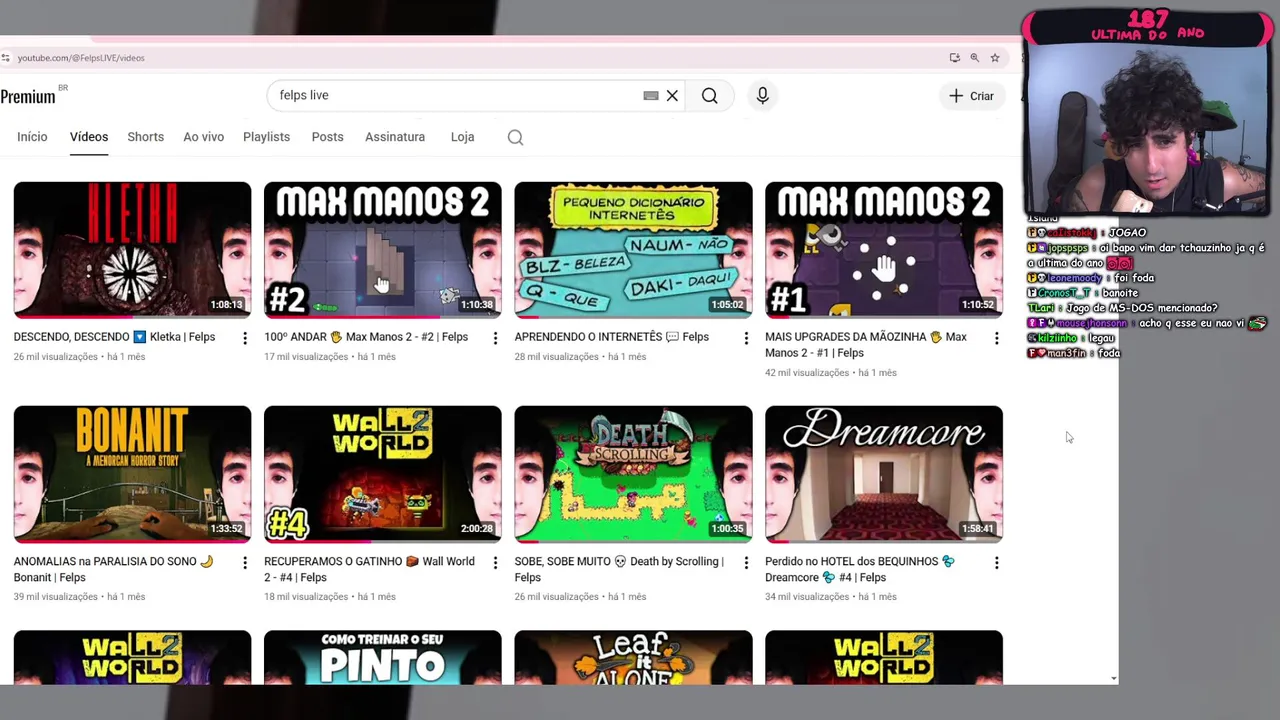The width and height of the screenshot is (1280, 720).
Task: Open options menu for Death by Scrolling video
Action: pos(746,563)
